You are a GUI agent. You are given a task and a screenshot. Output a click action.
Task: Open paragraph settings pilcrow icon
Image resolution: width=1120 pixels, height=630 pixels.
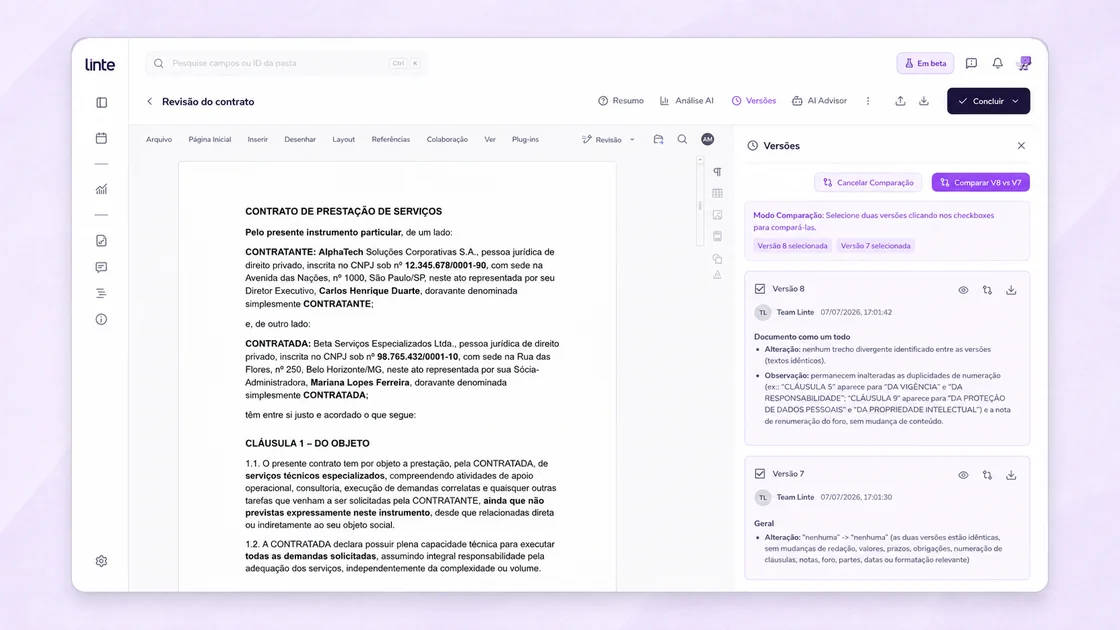click(x=717, y=171)
